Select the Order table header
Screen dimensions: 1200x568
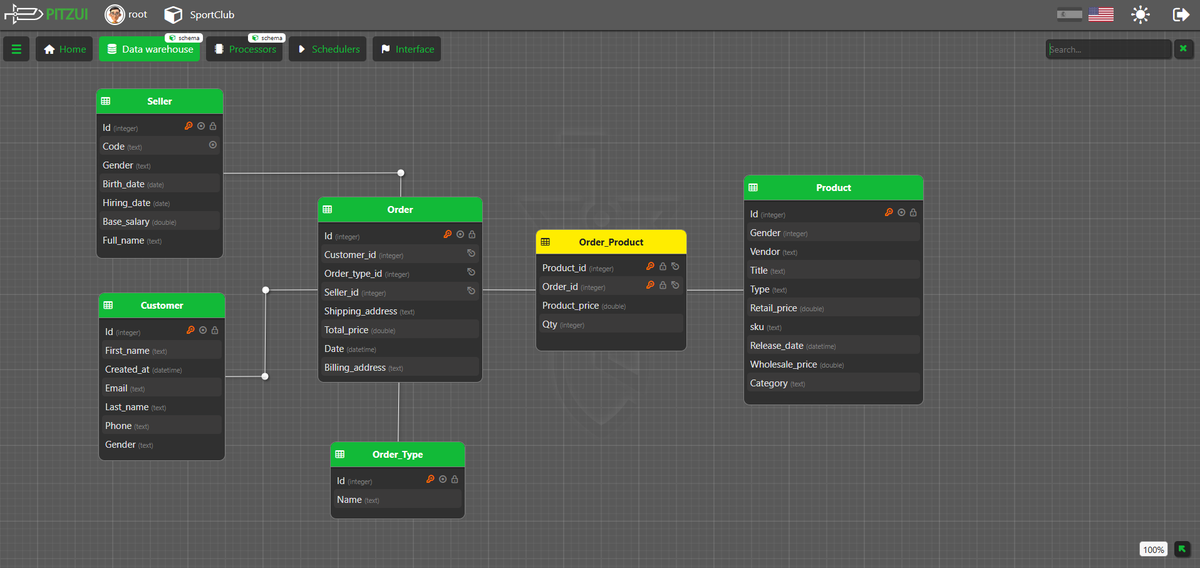tap(400, 210)
